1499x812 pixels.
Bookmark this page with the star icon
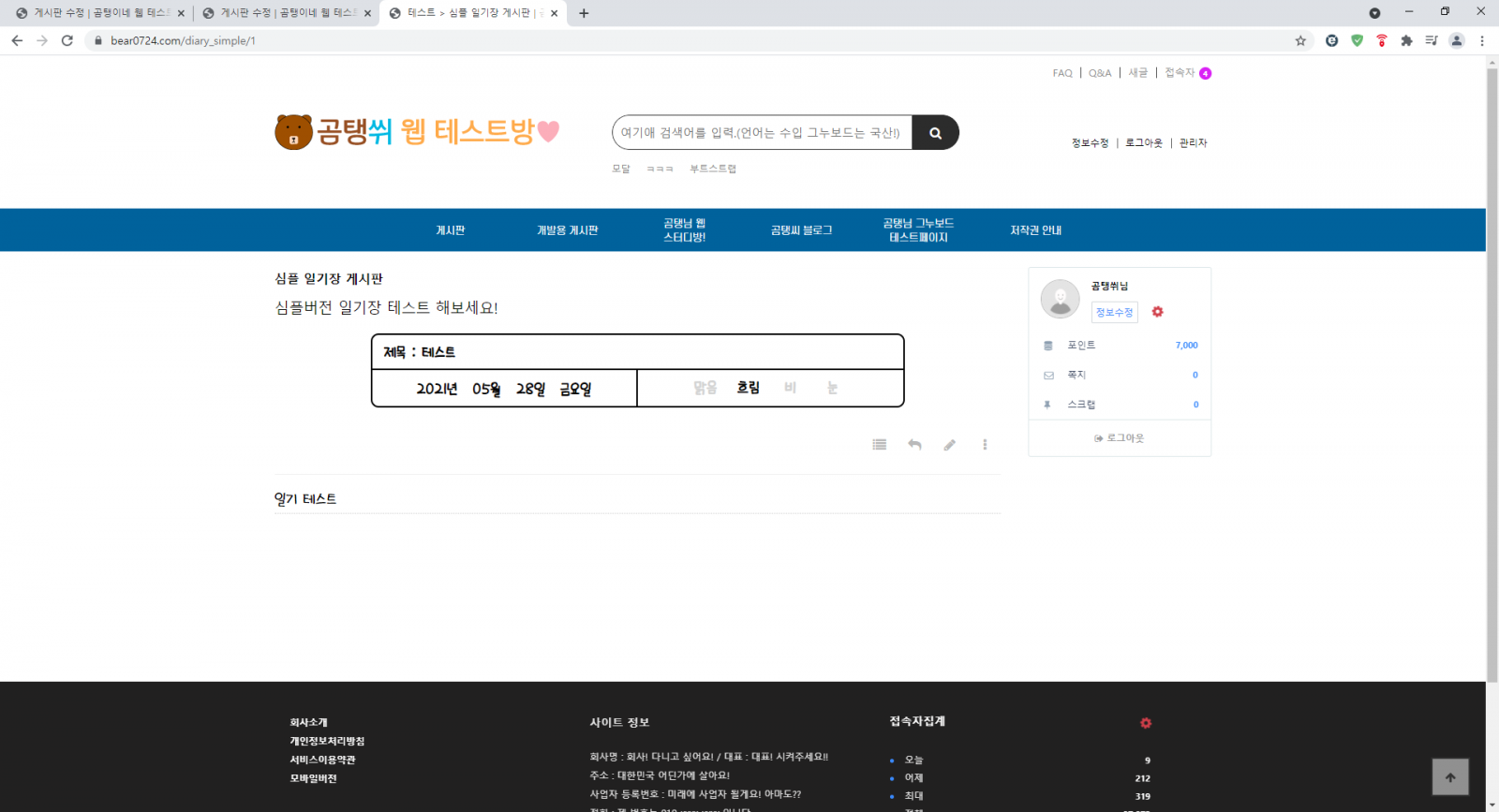point(1300,40)
